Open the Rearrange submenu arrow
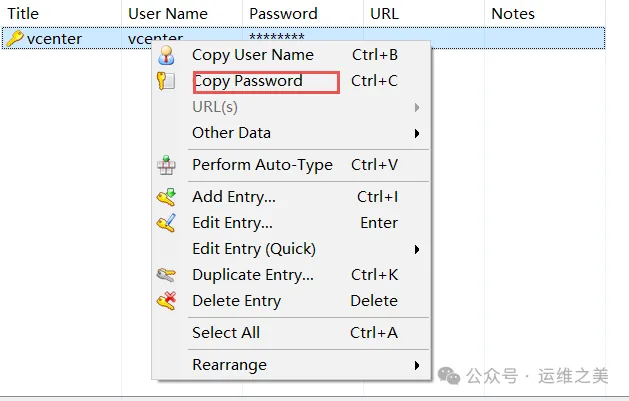 (416, 365)
